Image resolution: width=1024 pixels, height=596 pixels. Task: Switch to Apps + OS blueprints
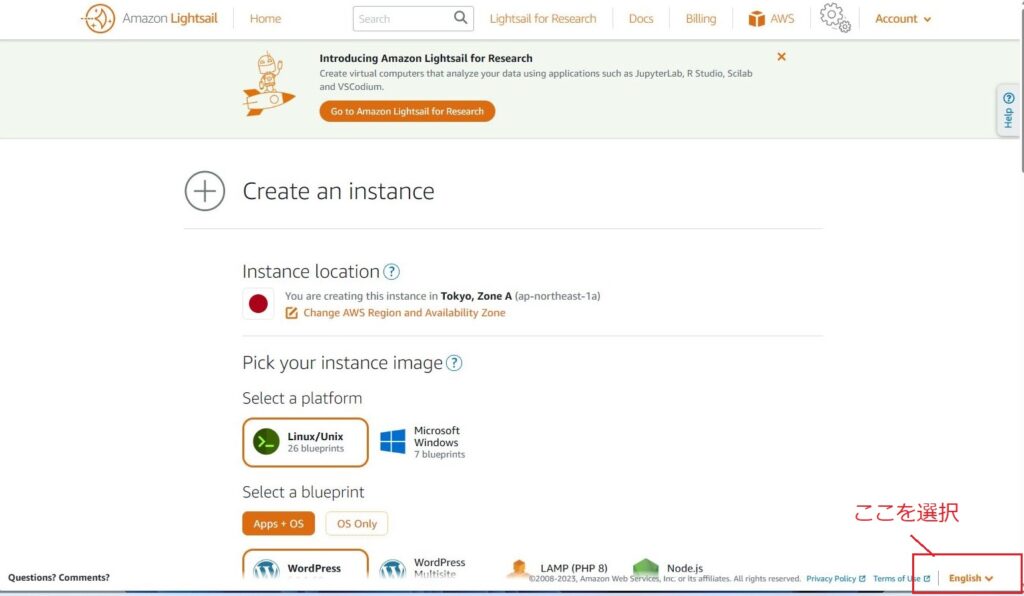pos(278,524)
